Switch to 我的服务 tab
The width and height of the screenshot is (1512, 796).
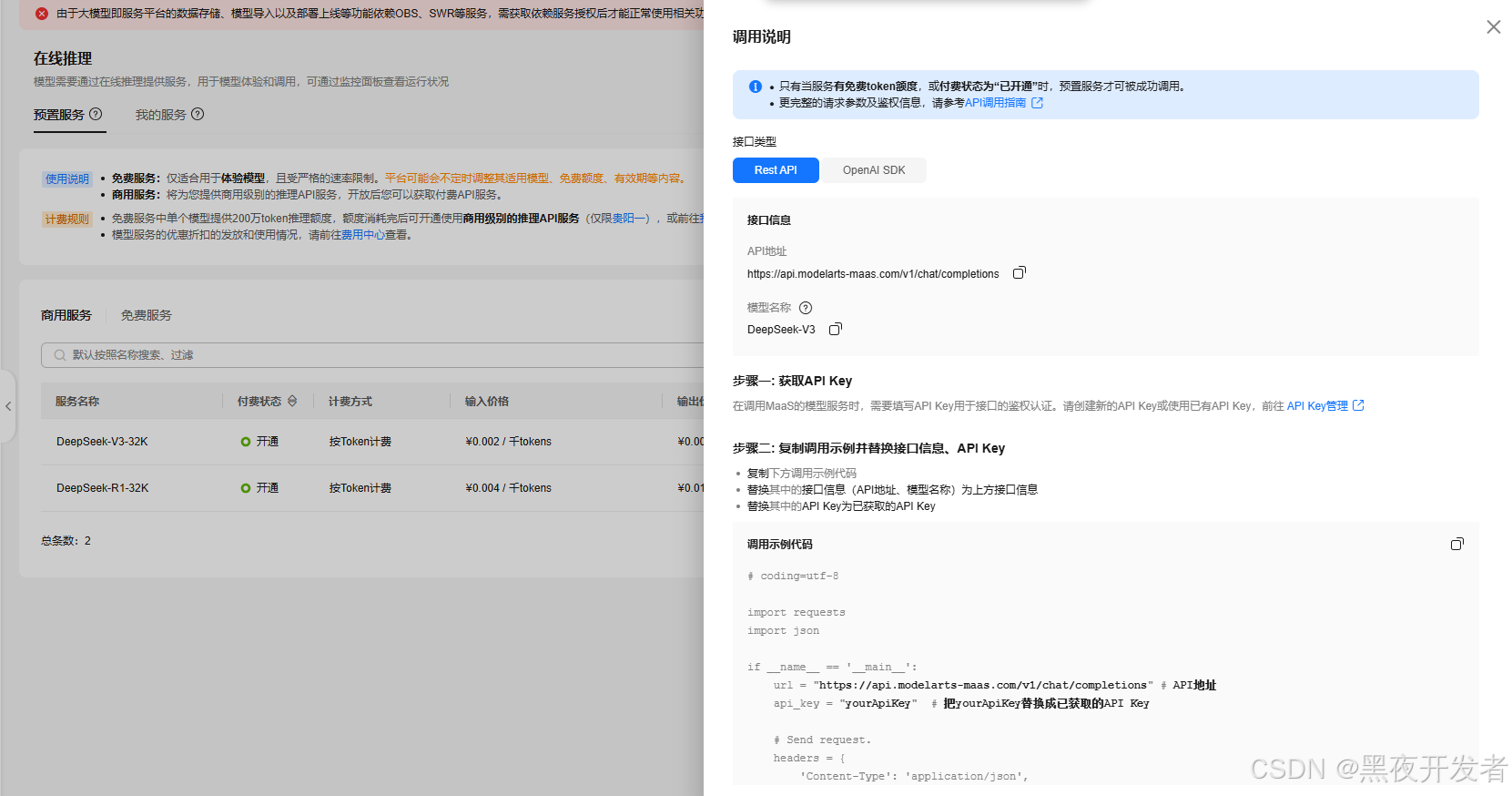point(161,115)
